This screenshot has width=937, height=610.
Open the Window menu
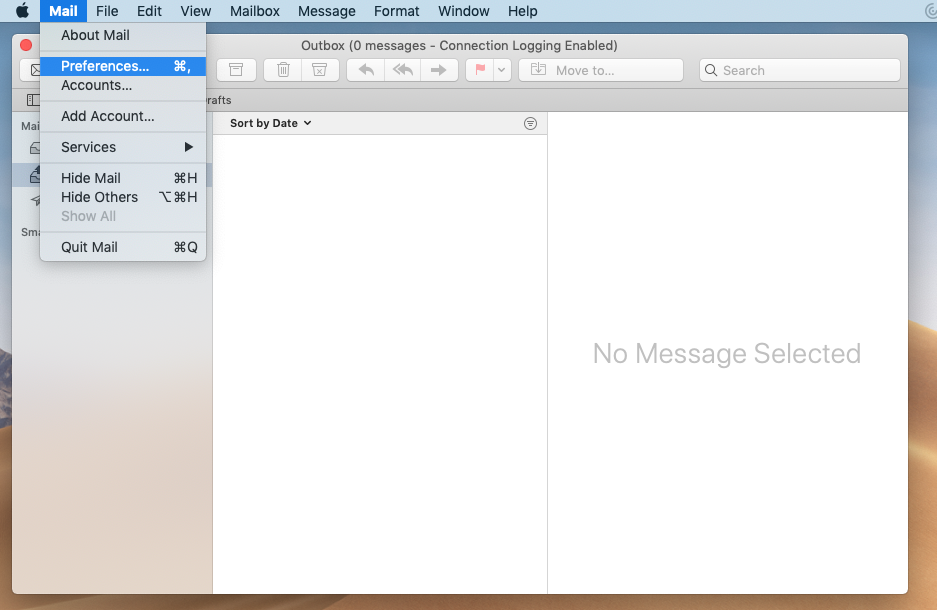[464, 11]
